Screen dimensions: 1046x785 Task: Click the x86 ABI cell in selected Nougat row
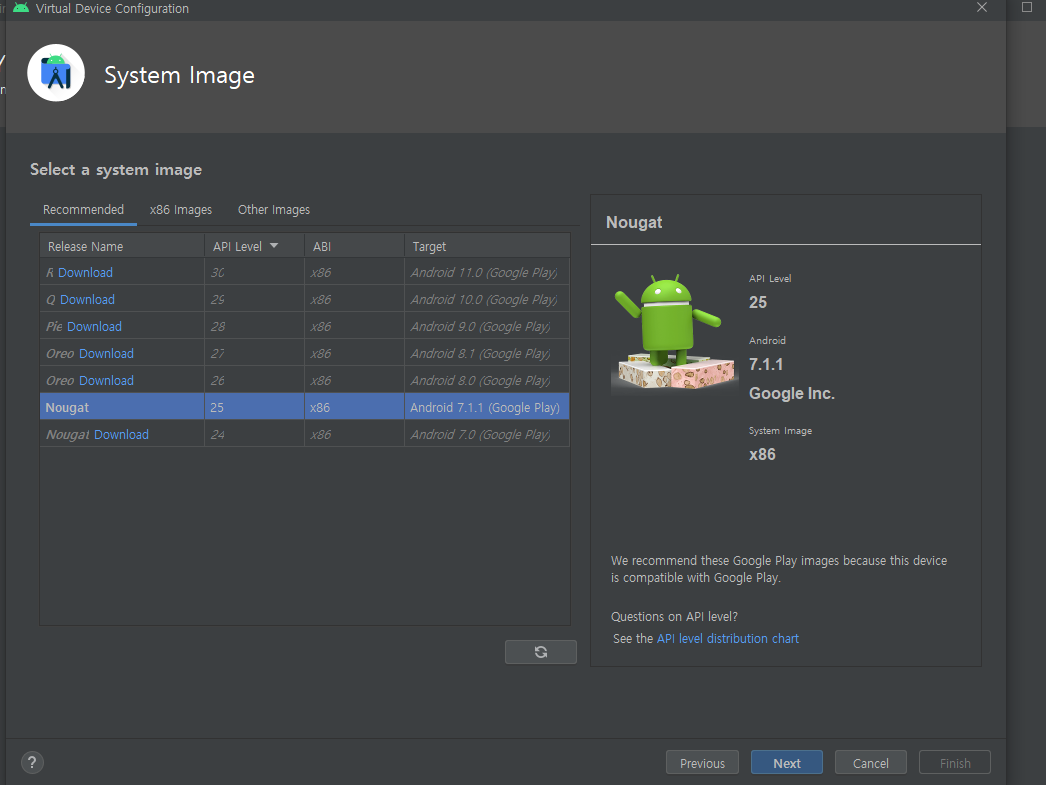(x=354, y=407)
